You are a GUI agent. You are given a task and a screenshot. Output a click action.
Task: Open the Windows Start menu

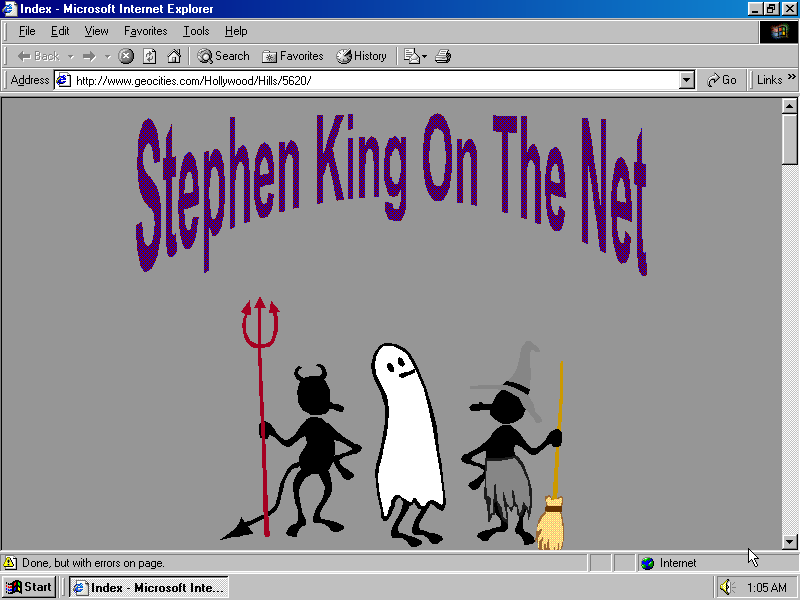[x=29, y=587]
